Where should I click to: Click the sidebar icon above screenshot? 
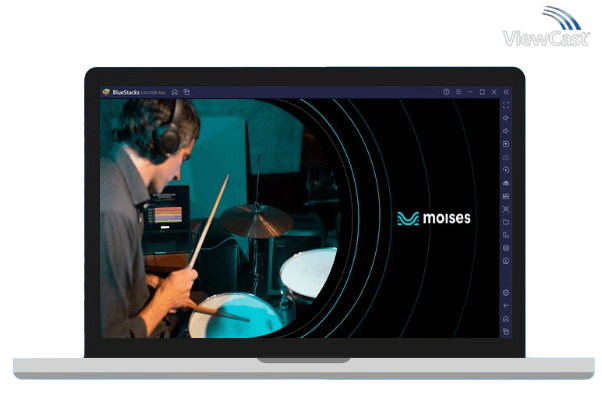[506, 196]
